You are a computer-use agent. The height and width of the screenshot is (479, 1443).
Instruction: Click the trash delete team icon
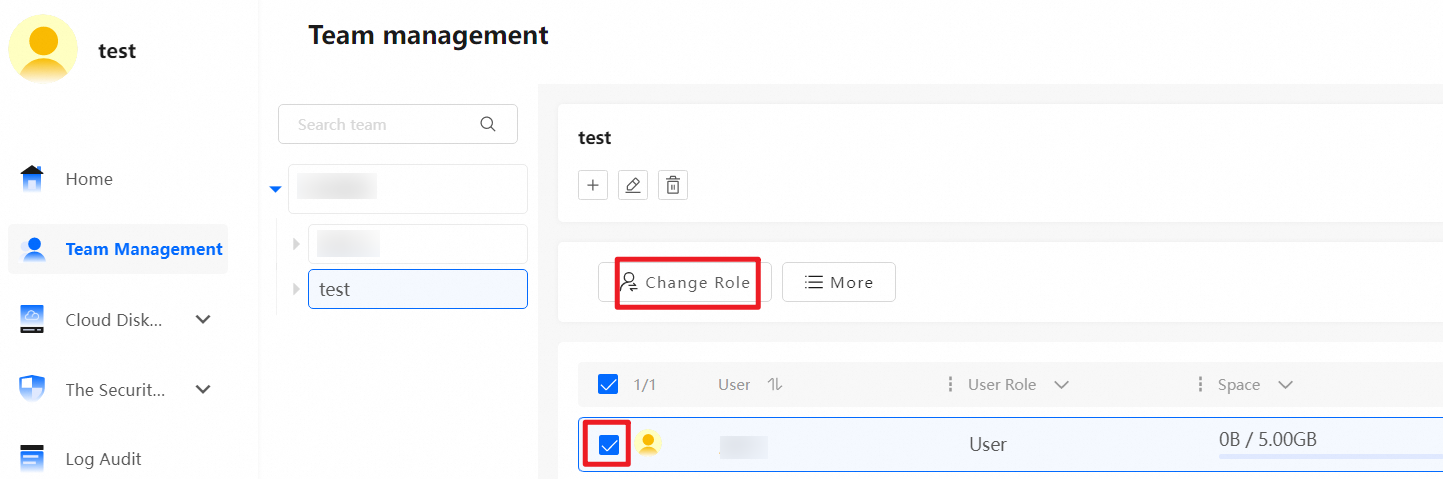pos(673,185)
